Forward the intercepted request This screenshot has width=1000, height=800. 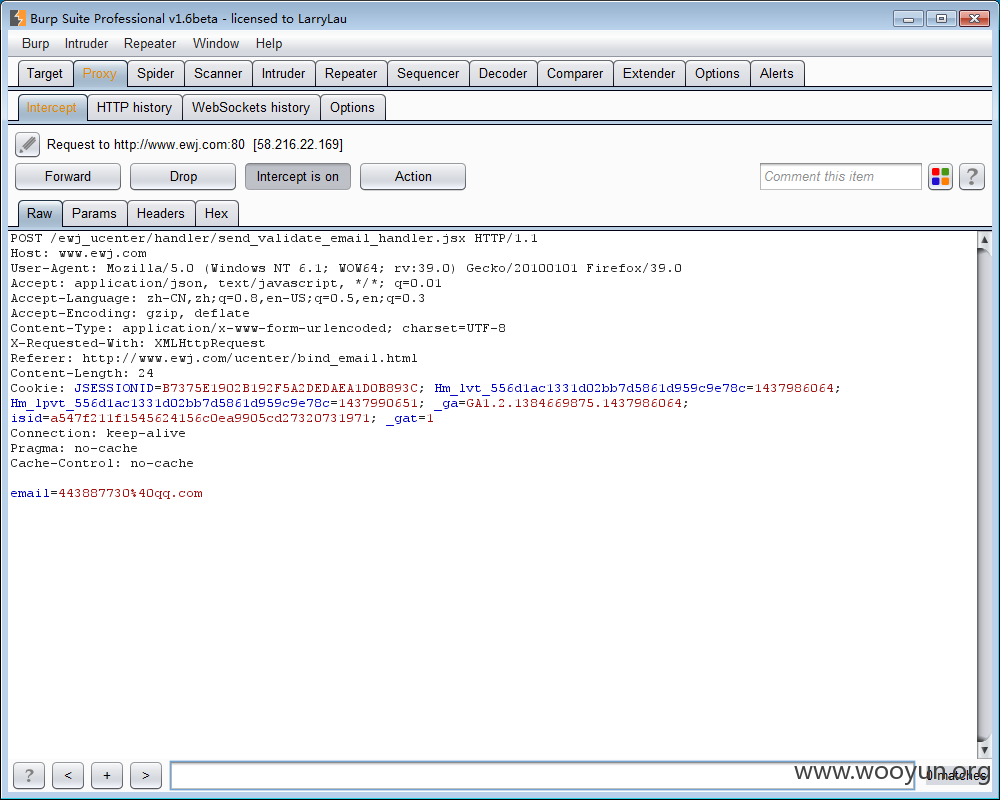[x=68, y=177]
